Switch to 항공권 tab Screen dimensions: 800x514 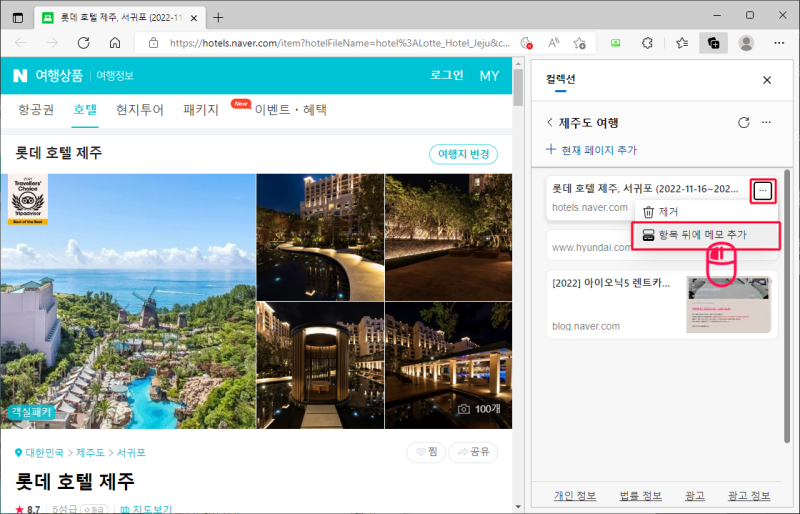36,110
